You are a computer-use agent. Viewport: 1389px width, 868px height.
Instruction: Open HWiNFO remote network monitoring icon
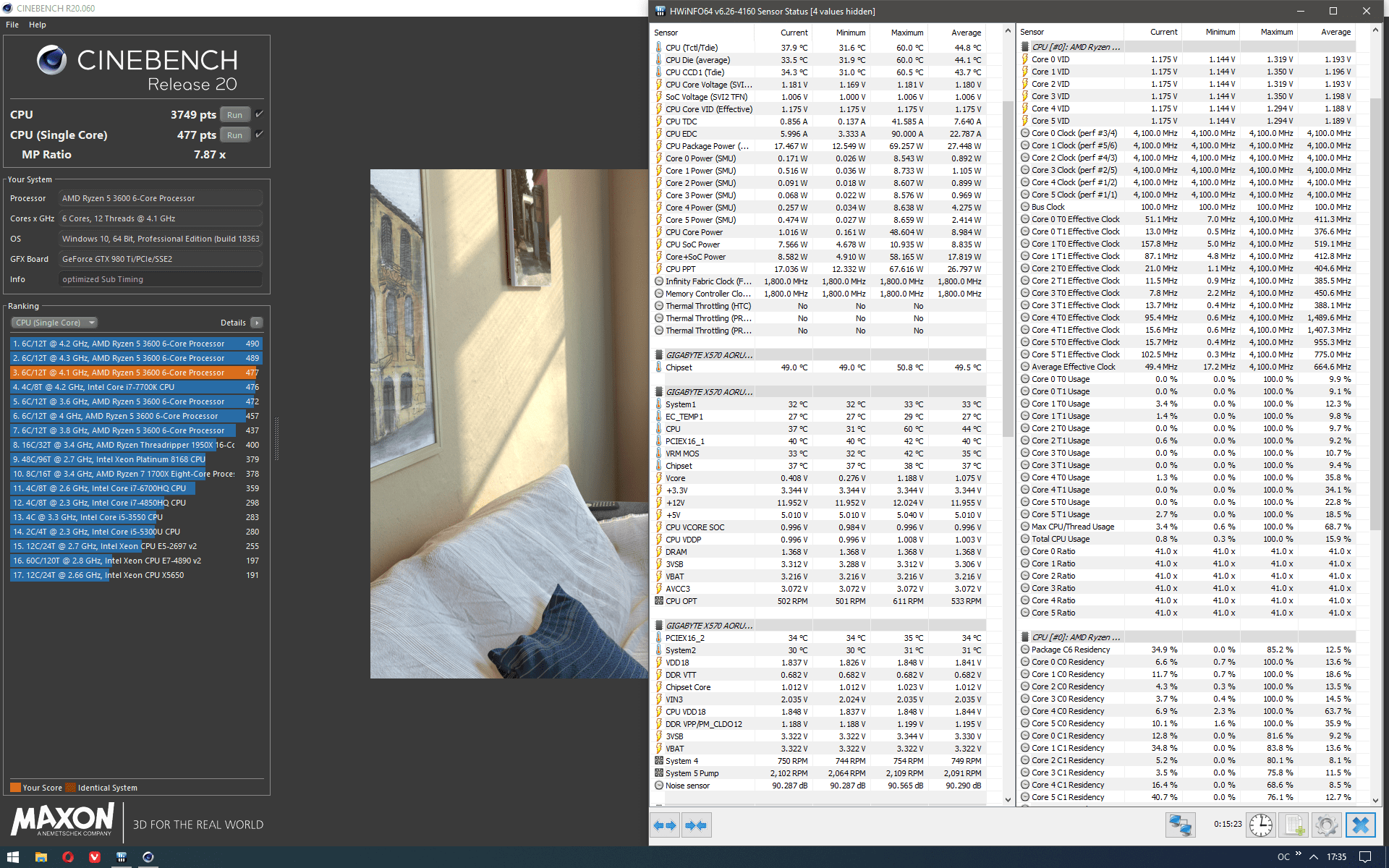click(x=1180, y=825)
